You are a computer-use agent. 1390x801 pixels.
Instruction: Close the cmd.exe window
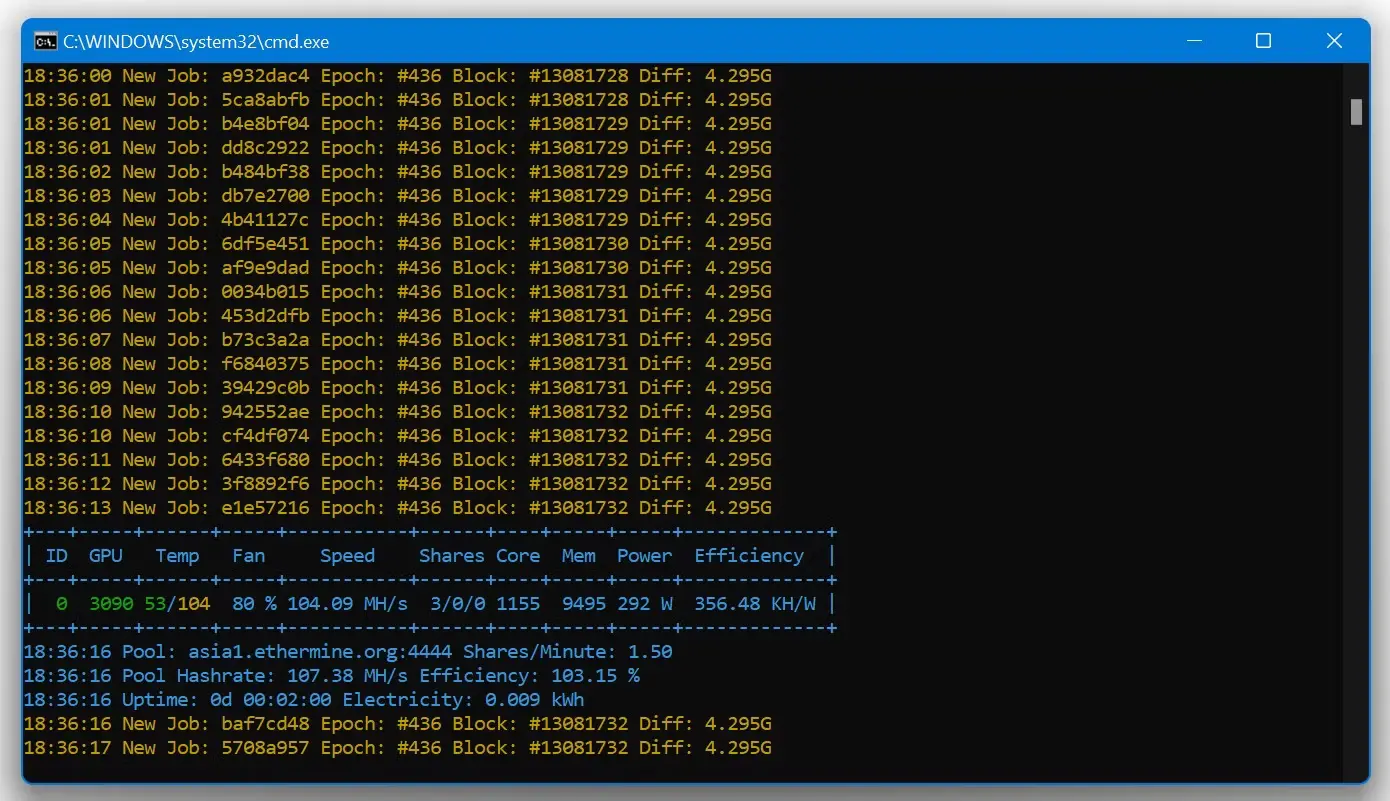(x=1334, y=41)
